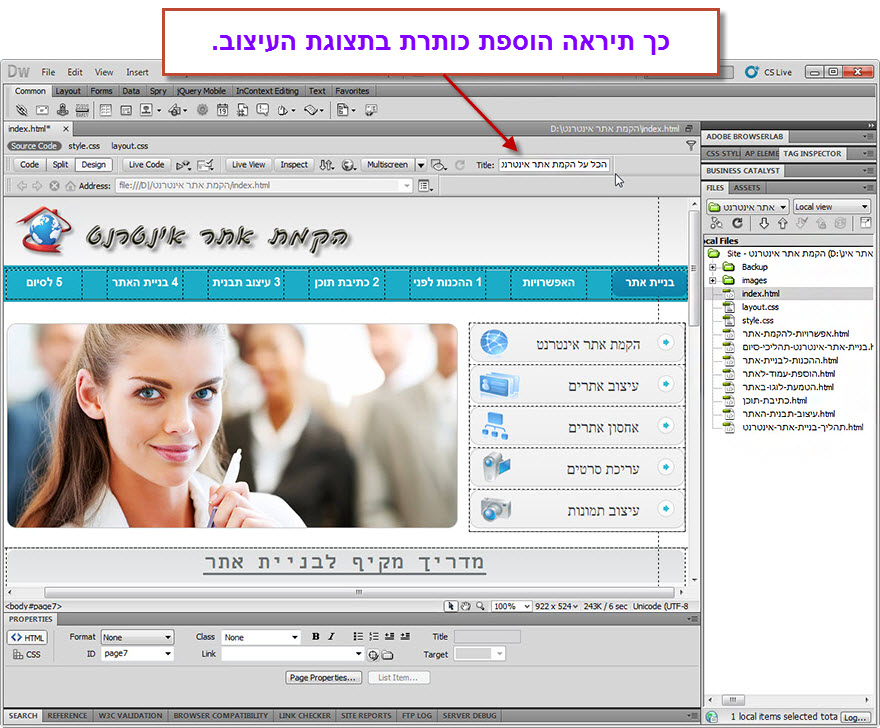The height and width of the screenshot is (728, 880).
Task: Toggle bold formatting in Properties
Action: 314,638
